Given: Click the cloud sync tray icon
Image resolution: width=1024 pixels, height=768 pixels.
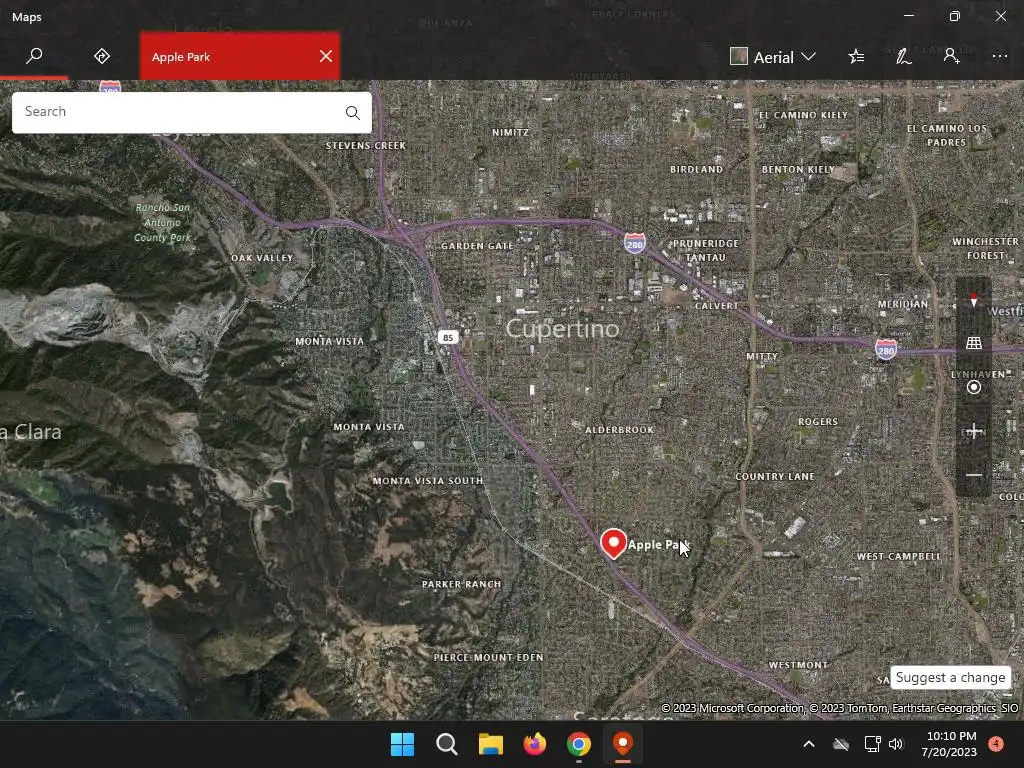Looking at the screenshot, I should 841,744.
